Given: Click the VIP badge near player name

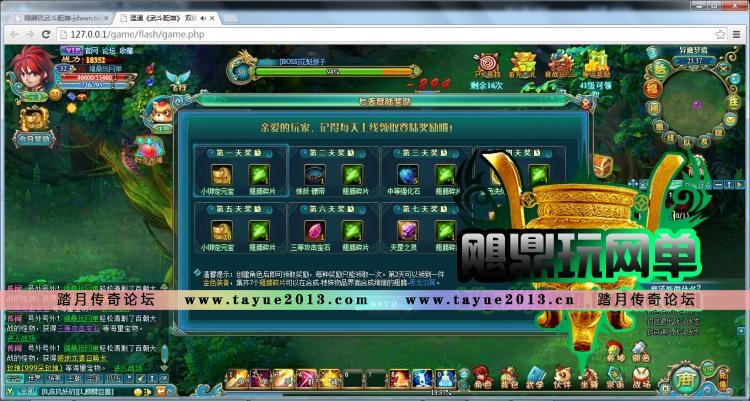Looking at the screenshot, I should coord(72,50).
